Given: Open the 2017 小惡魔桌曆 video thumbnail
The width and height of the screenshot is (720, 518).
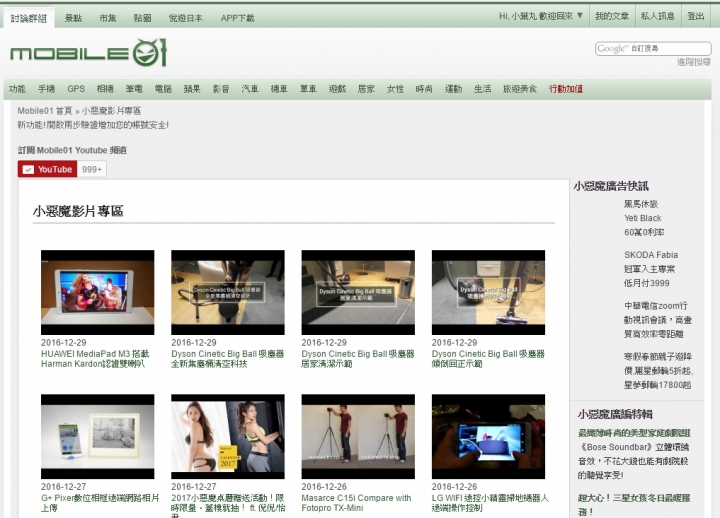Looking at the screenshot, I should (228, 436).
